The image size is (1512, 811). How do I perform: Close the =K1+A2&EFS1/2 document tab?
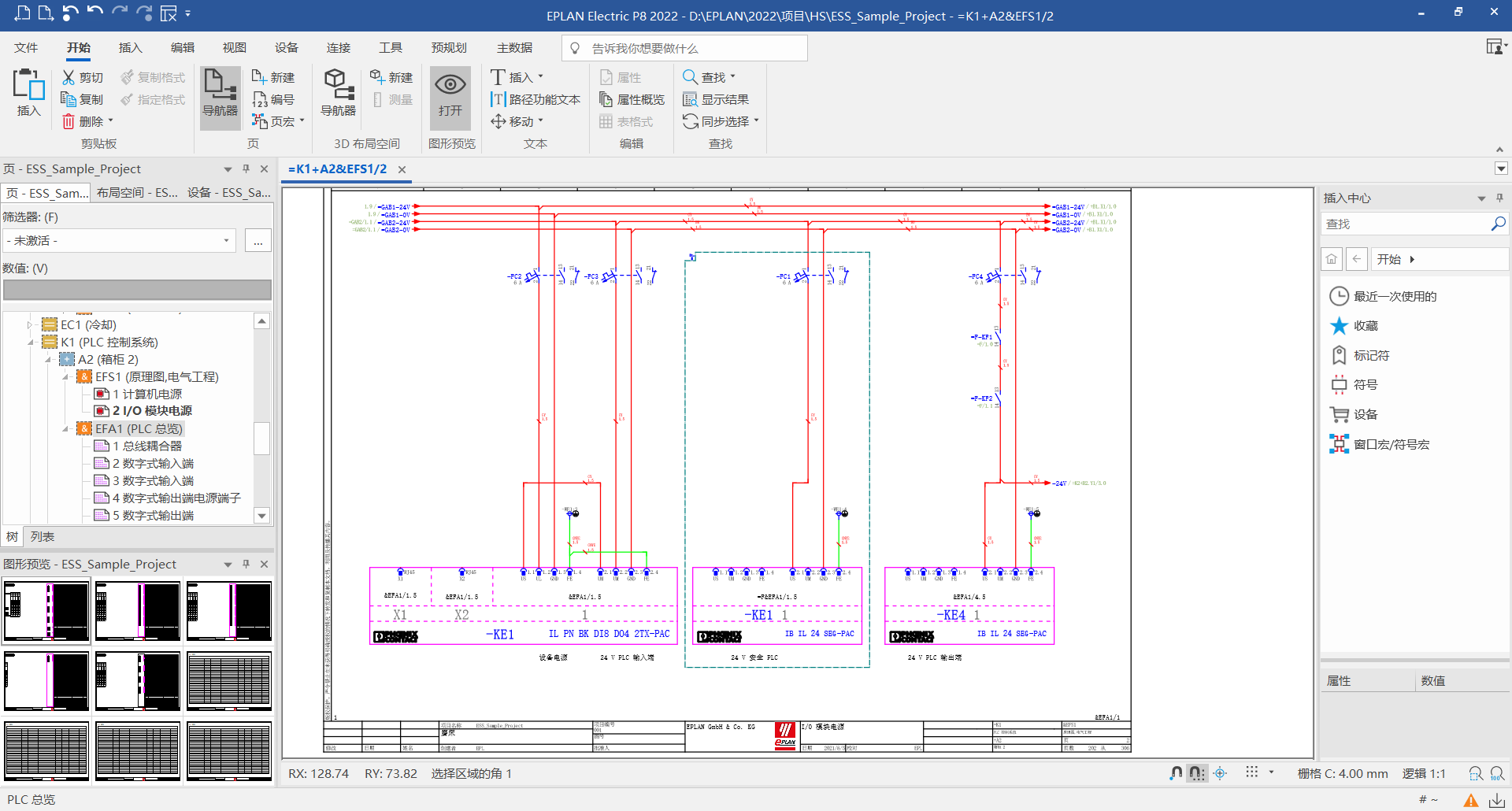[402, 169]
